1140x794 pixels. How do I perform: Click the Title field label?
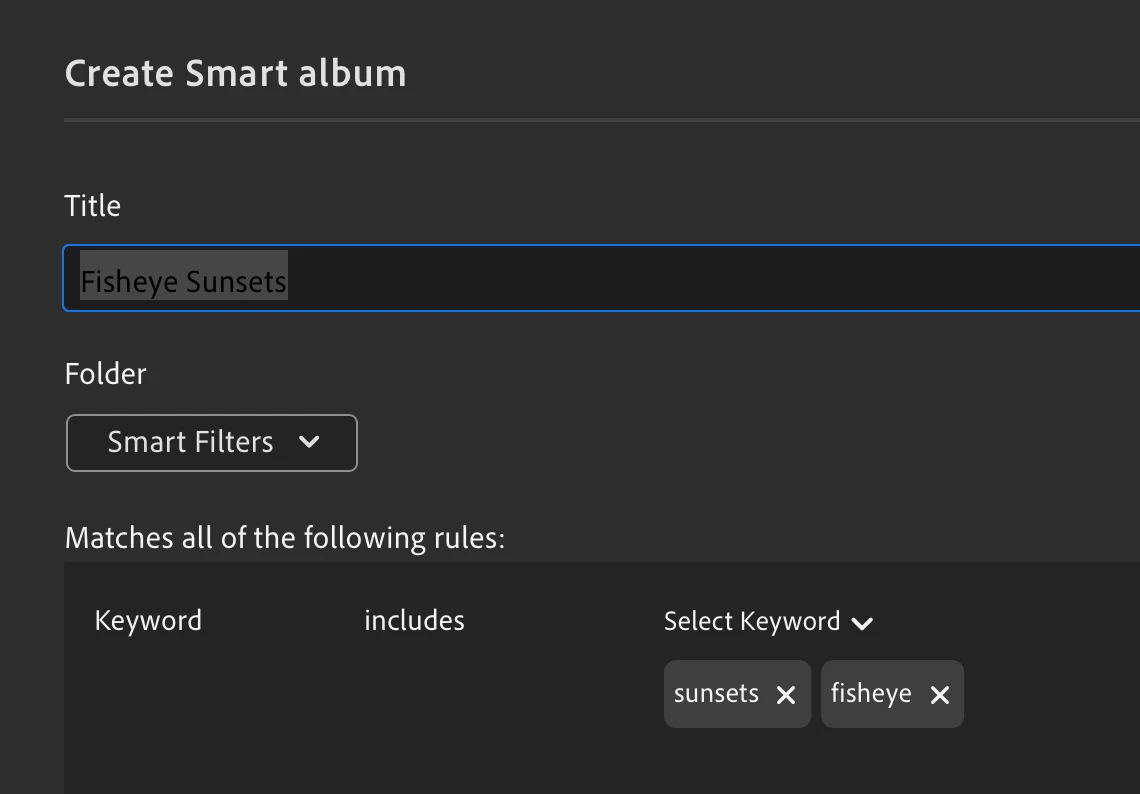[x=92, y=206]
